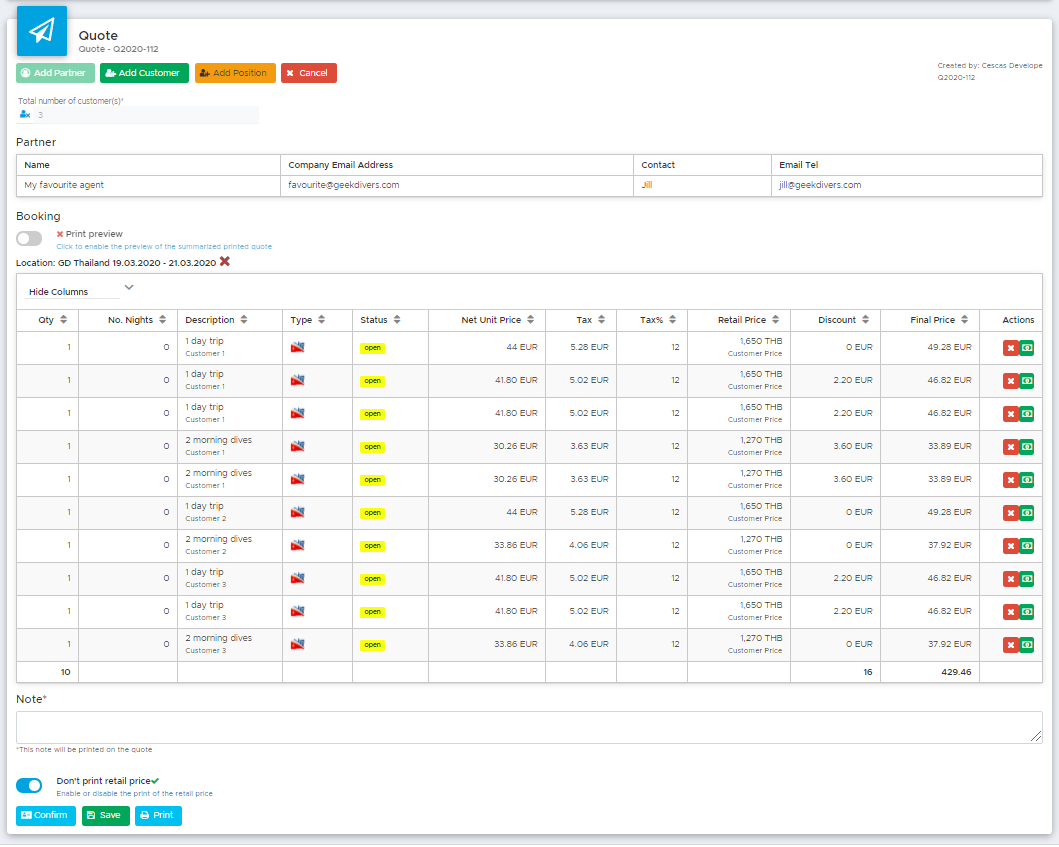Click the open status badge for Customer 2's day trip

[x=372, y=513]
